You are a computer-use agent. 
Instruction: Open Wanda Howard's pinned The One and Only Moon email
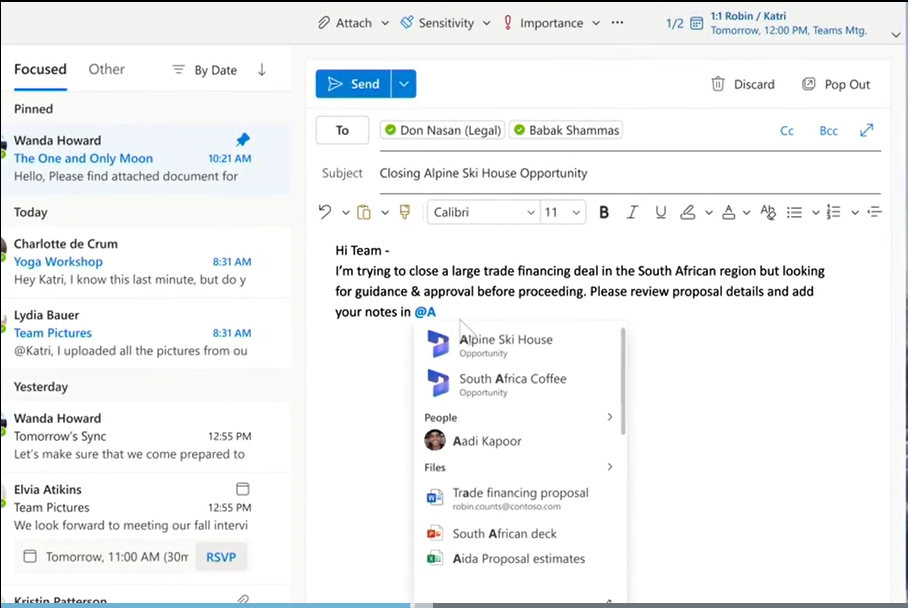coord(145,159)
